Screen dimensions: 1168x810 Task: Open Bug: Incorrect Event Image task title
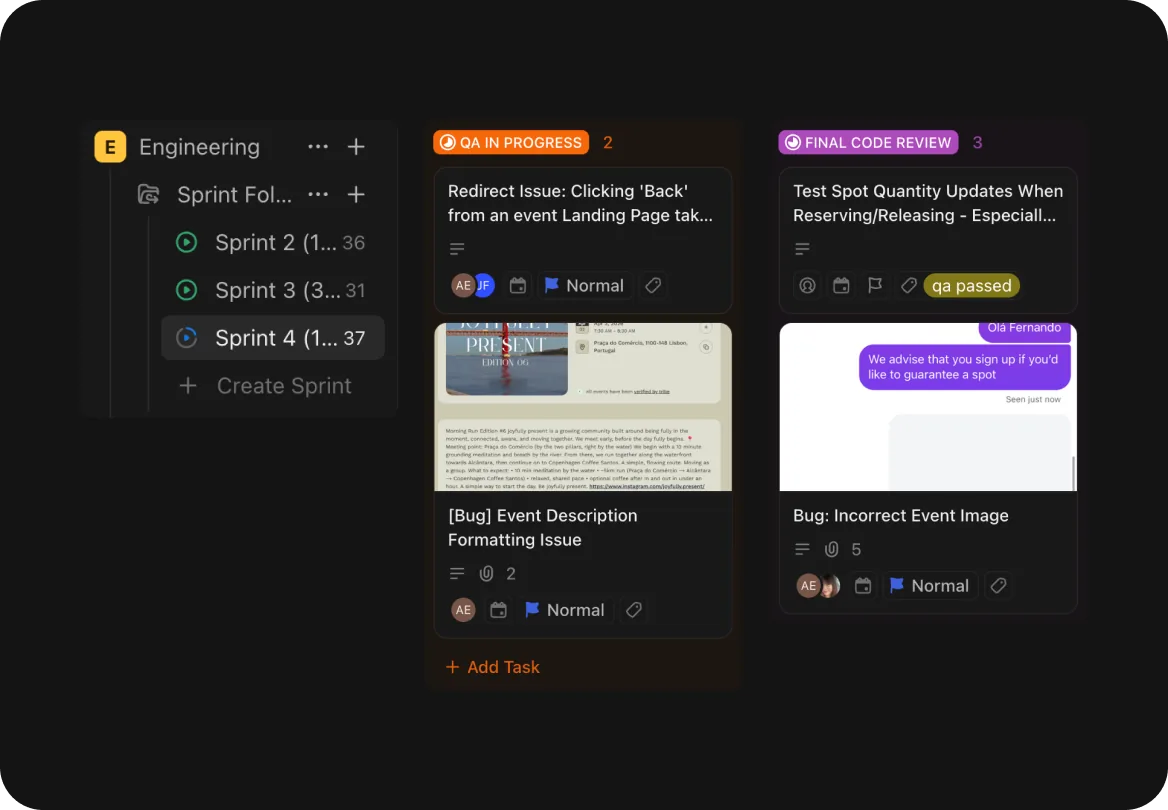901,516
